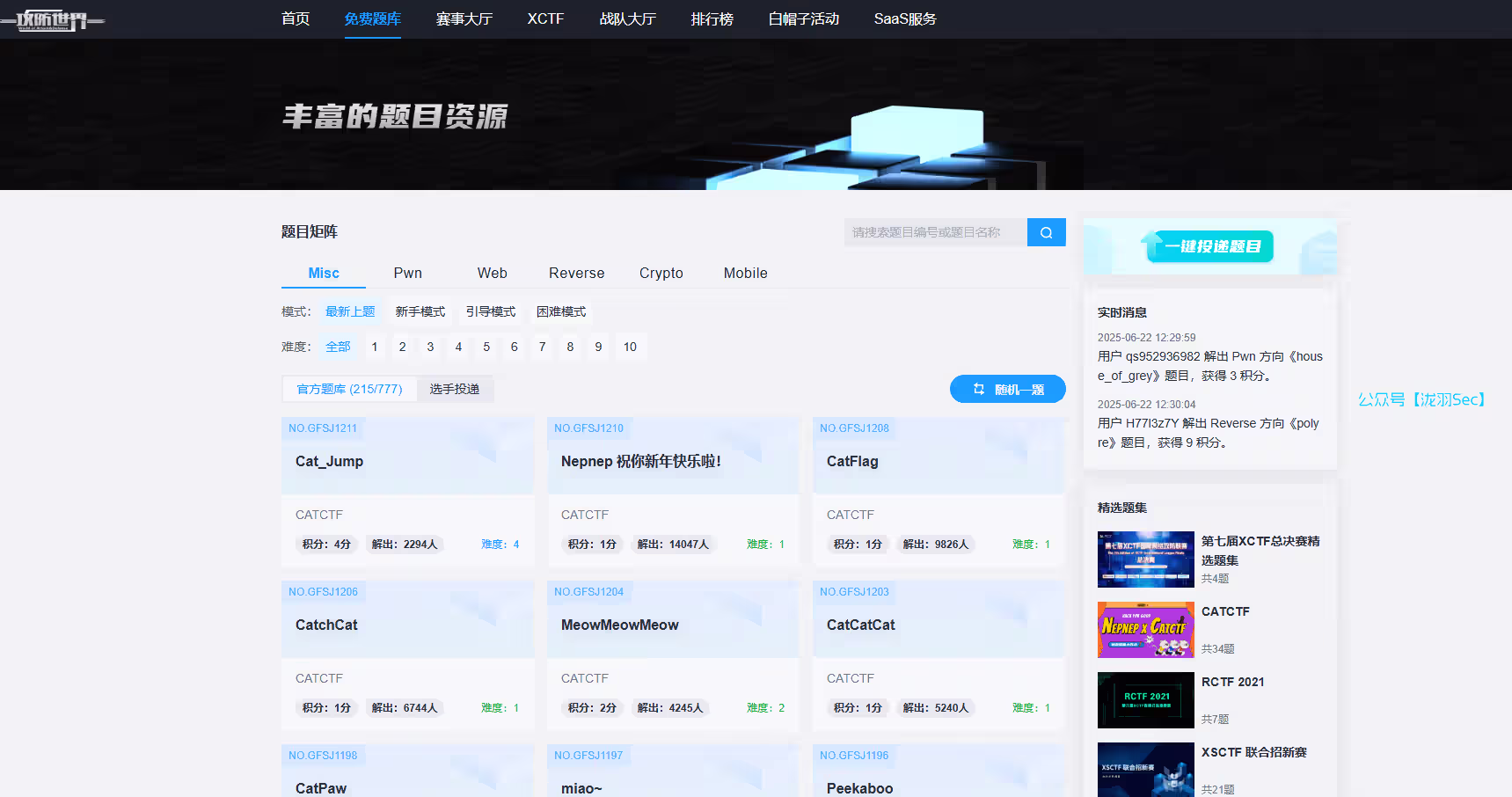Click the challenge search input field
The height and width of the screenshot is (797, 1512).
point(935,232)
